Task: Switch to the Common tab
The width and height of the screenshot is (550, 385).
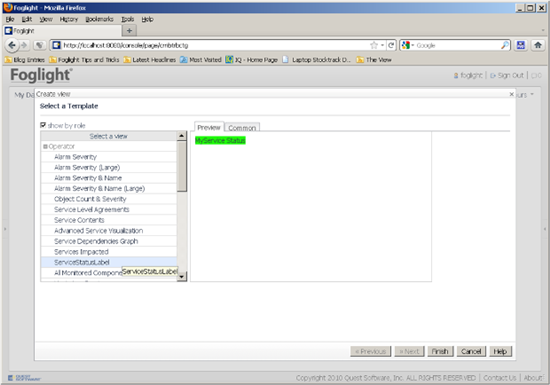Action: tap(242, 128)
